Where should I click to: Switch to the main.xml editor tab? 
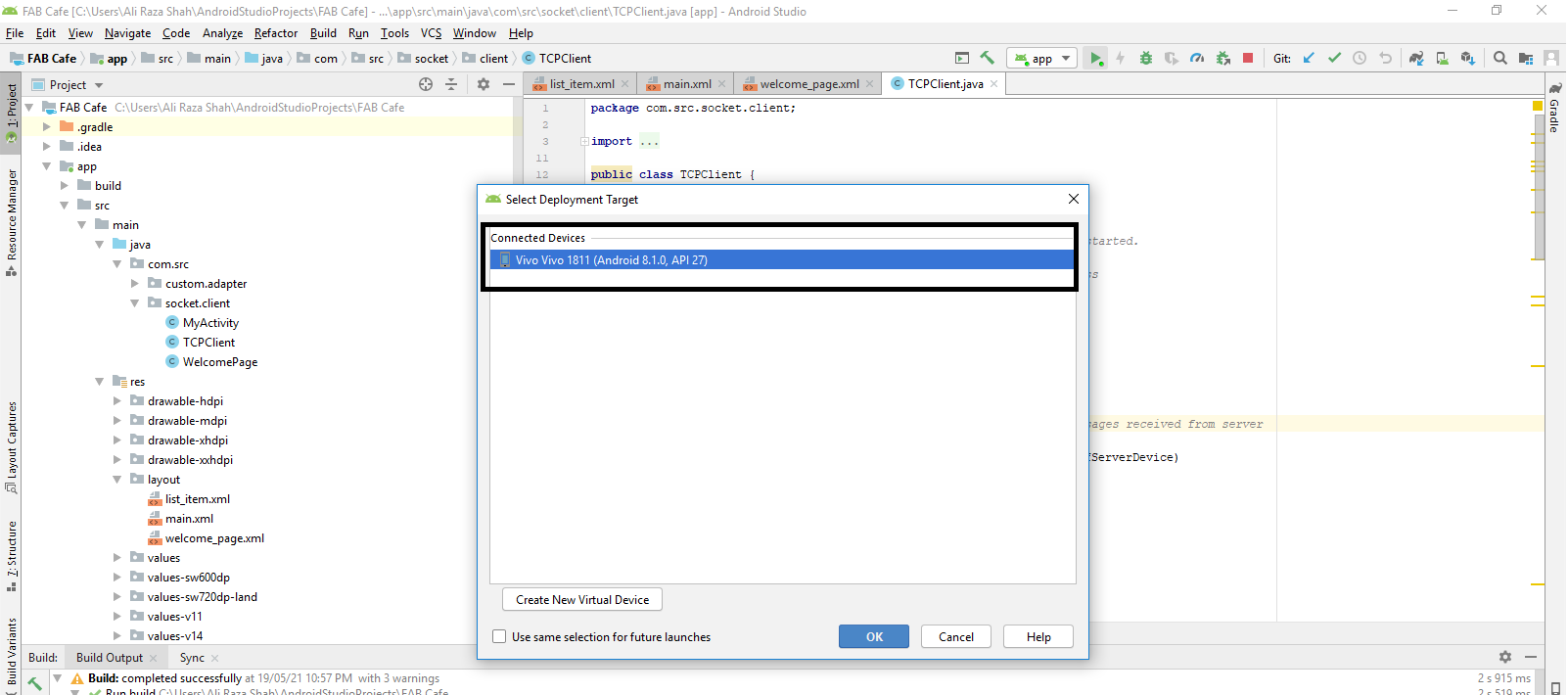click(x=687, y=84)
